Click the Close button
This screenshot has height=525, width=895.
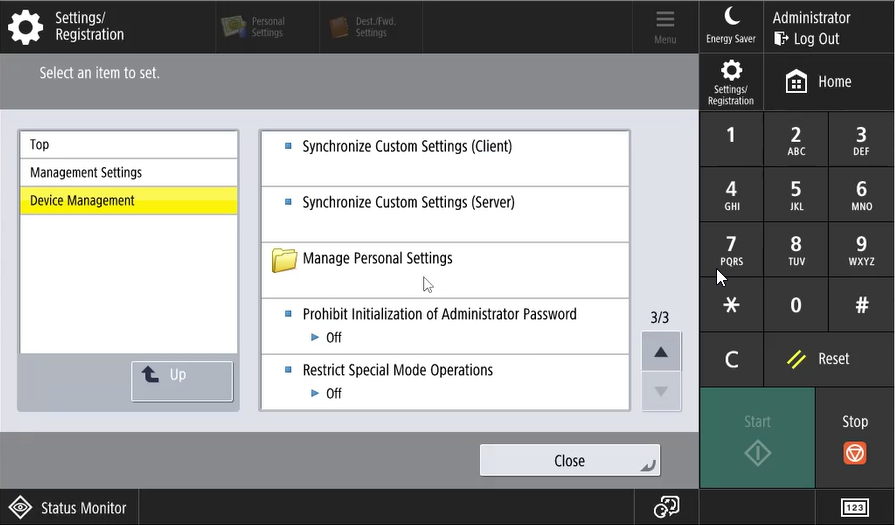[x=569, y=461]
